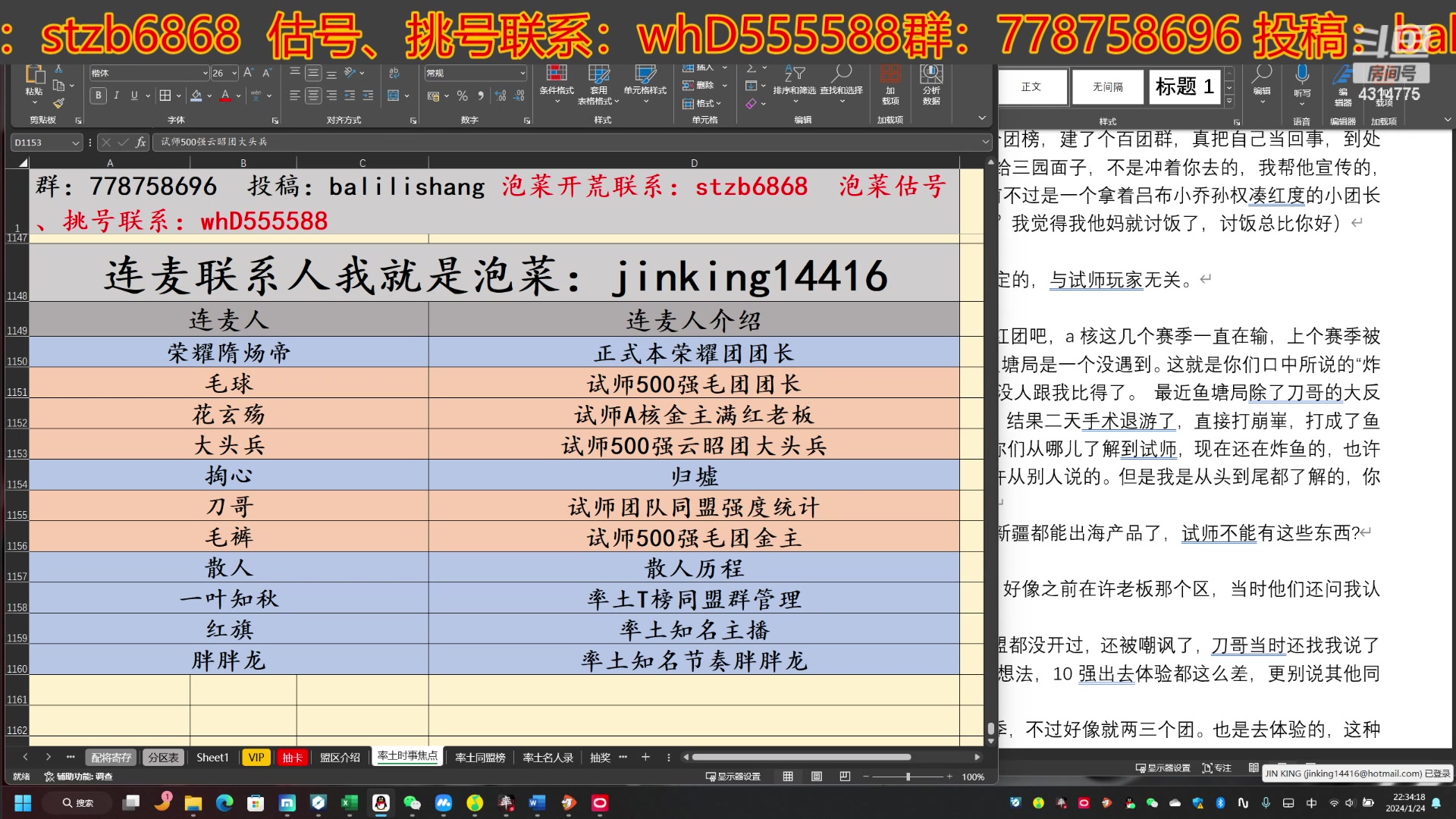This screenshot has height=819, width=1456.
Task: Switch to 分区表 sheet tab
Action: click(163, 758)
